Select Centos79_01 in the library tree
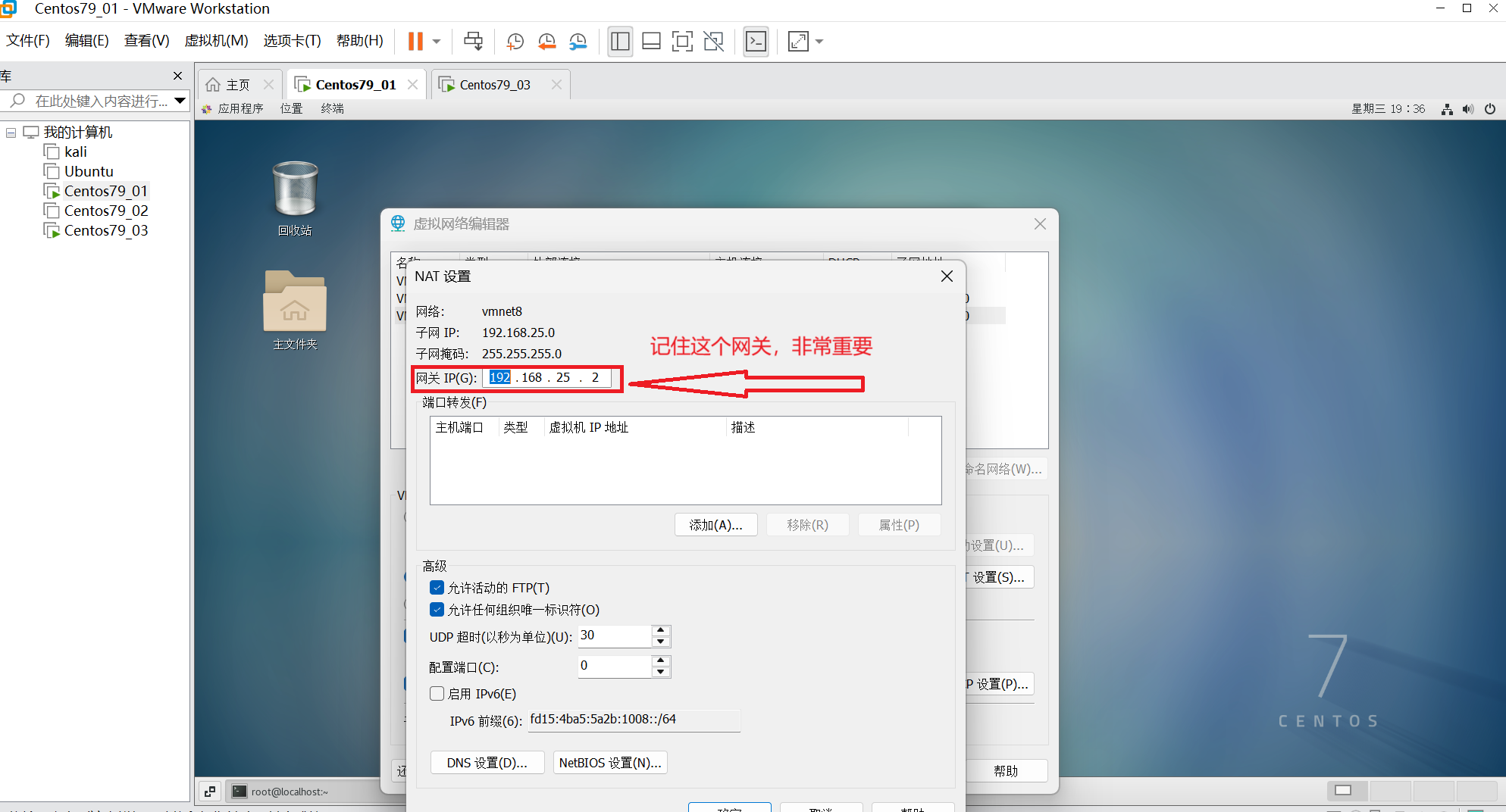This screenshot has height=812, width=1506. [105, 191]
